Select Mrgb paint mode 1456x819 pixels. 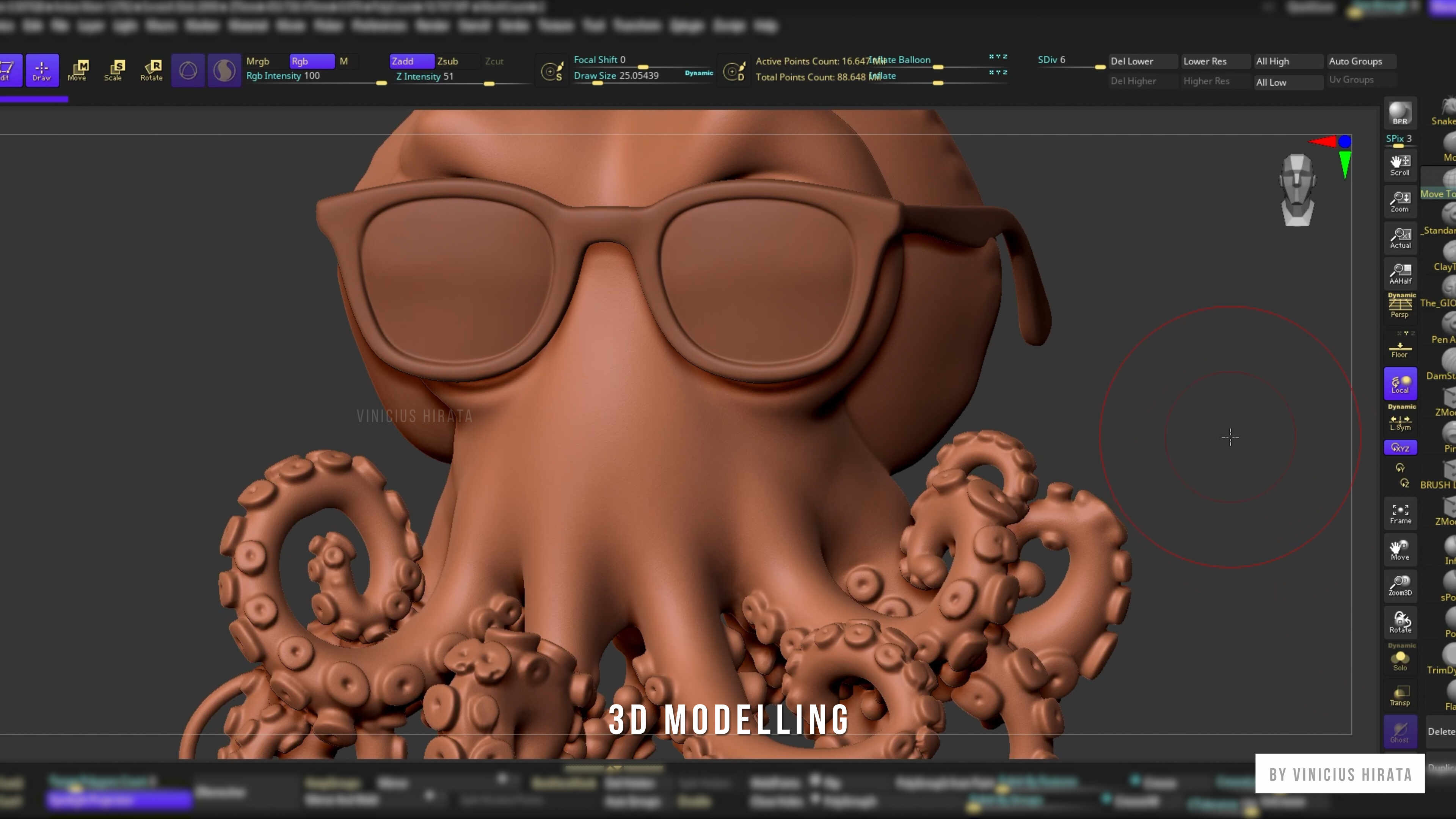point(258,61)
